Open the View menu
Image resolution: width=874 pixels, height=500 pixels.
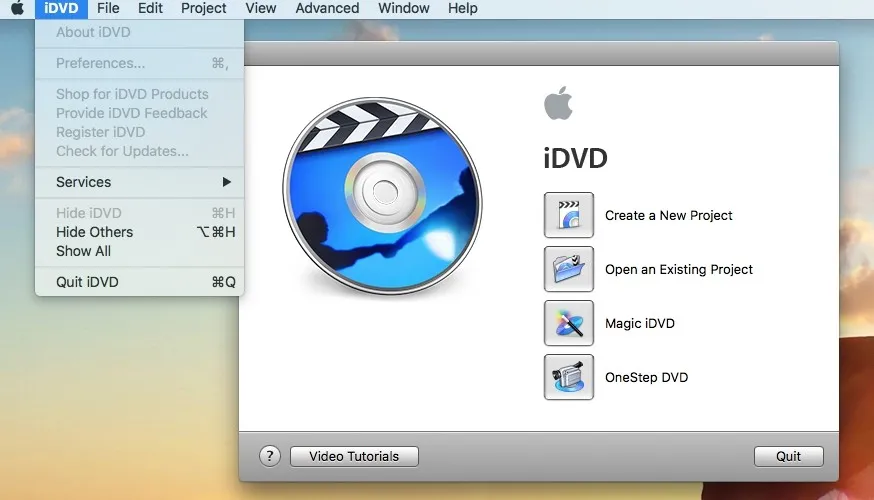(x=261, y=8)
